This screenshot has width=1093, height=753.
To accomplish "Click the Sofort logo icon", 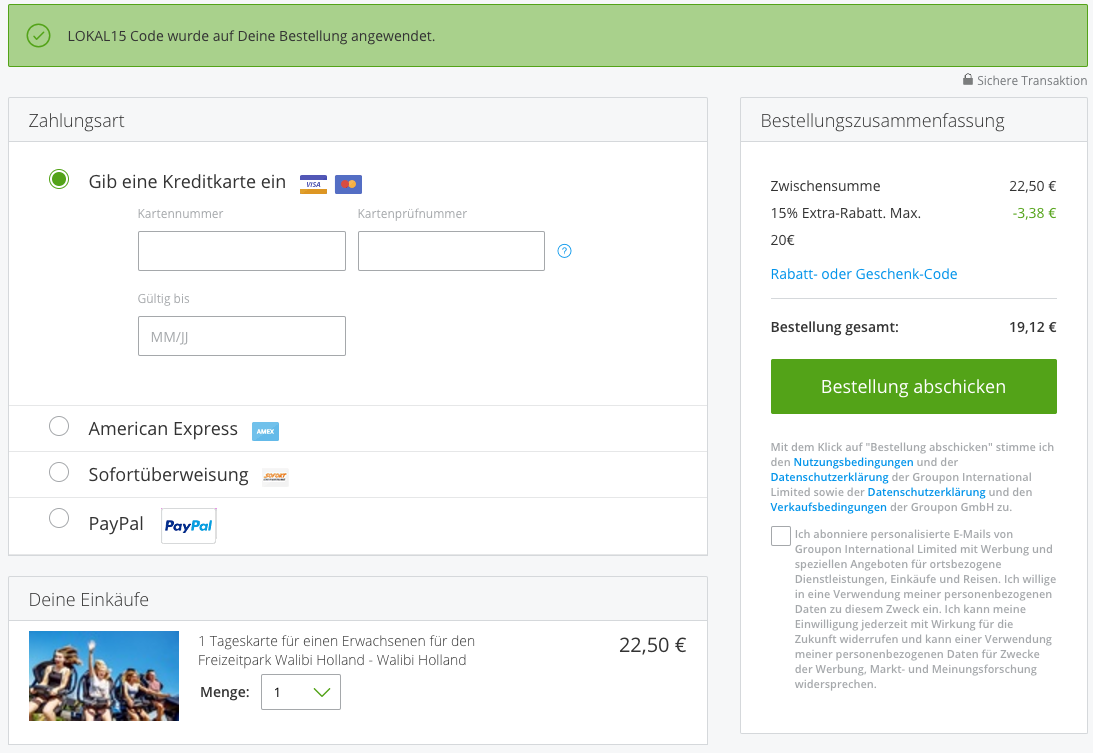I will [275, 477].
